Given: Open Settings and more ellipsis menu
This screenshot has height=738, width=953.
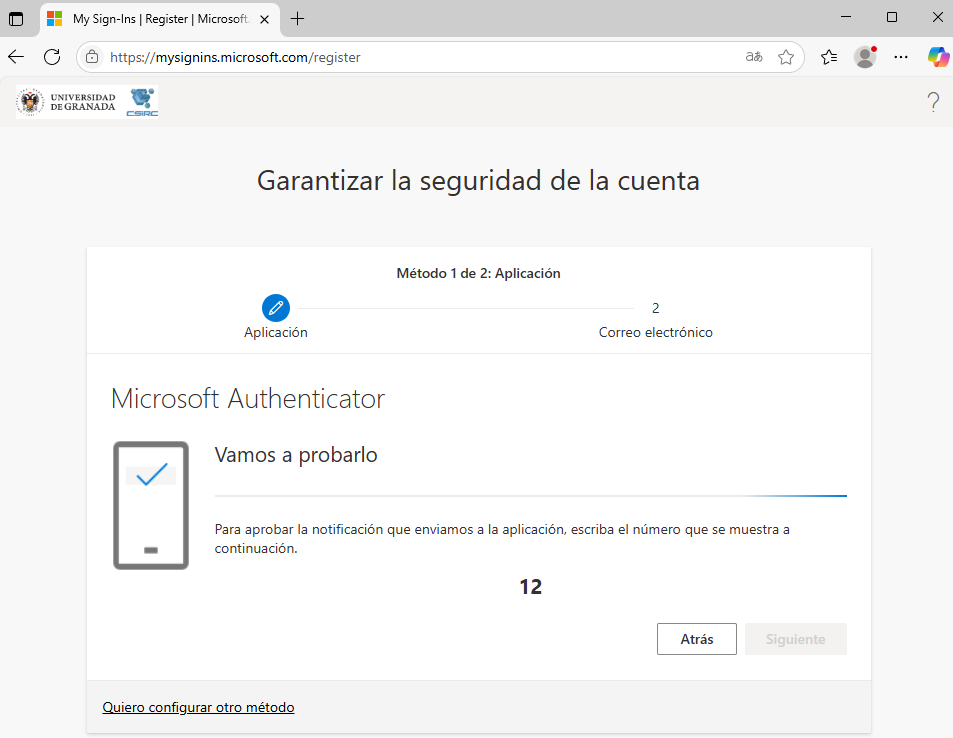Looking at the screenshot, I should [901, 57].
